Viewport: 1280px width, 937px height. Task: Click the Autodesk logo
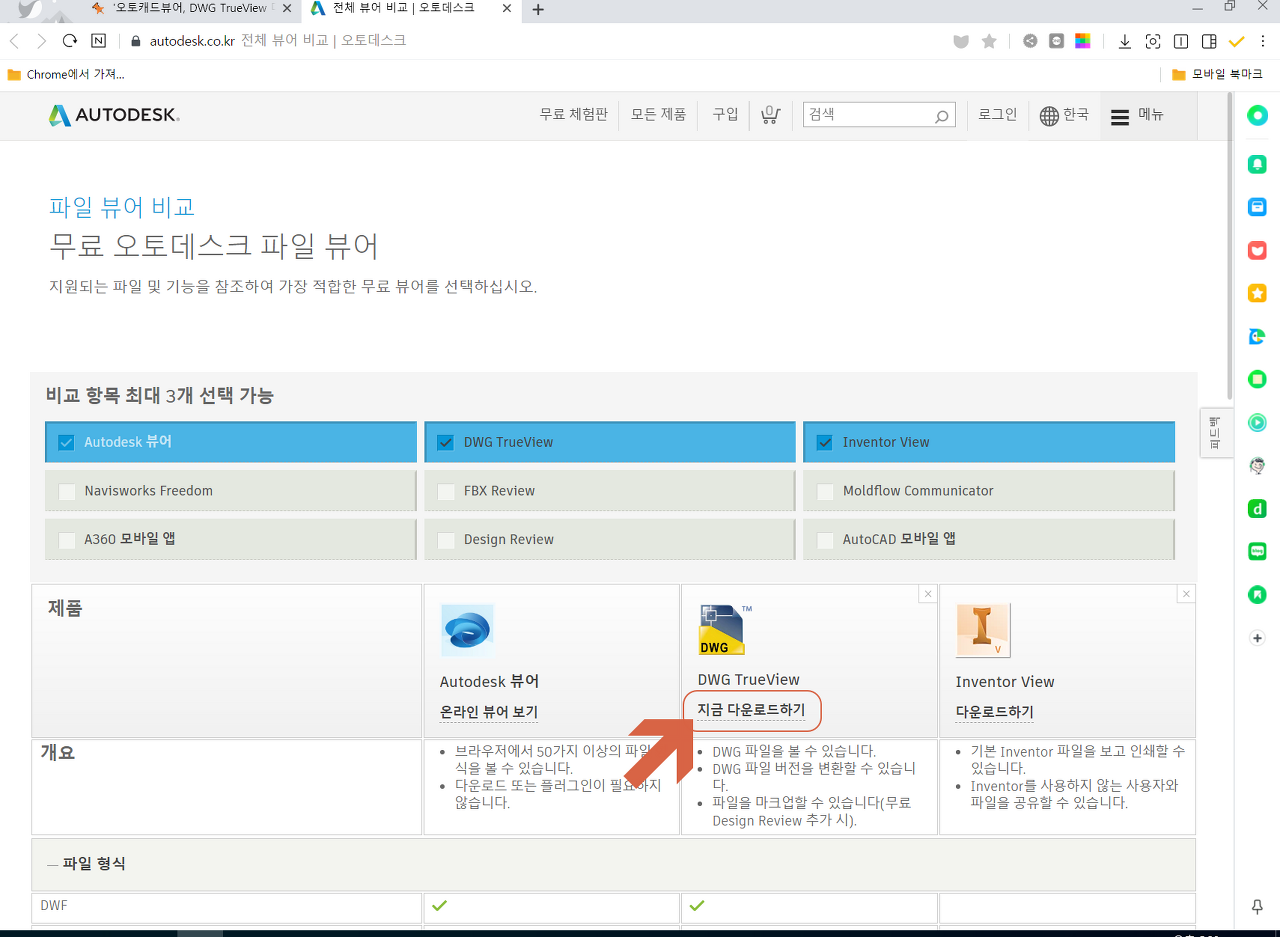(x=114, y=116)
